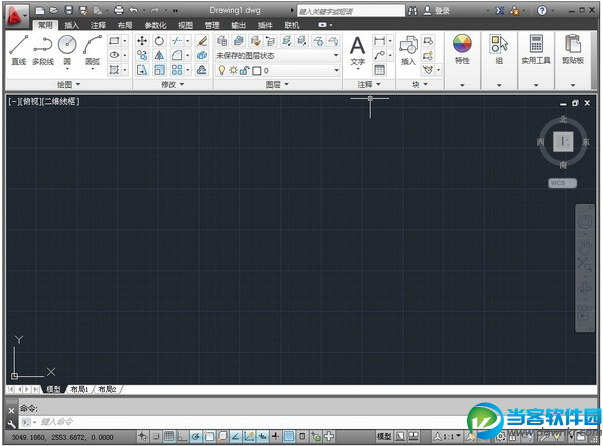Toggle Object Snap Tracking in status bar
Image resolution: width=603 pixels, height=446 pixels.
(236, 436)
